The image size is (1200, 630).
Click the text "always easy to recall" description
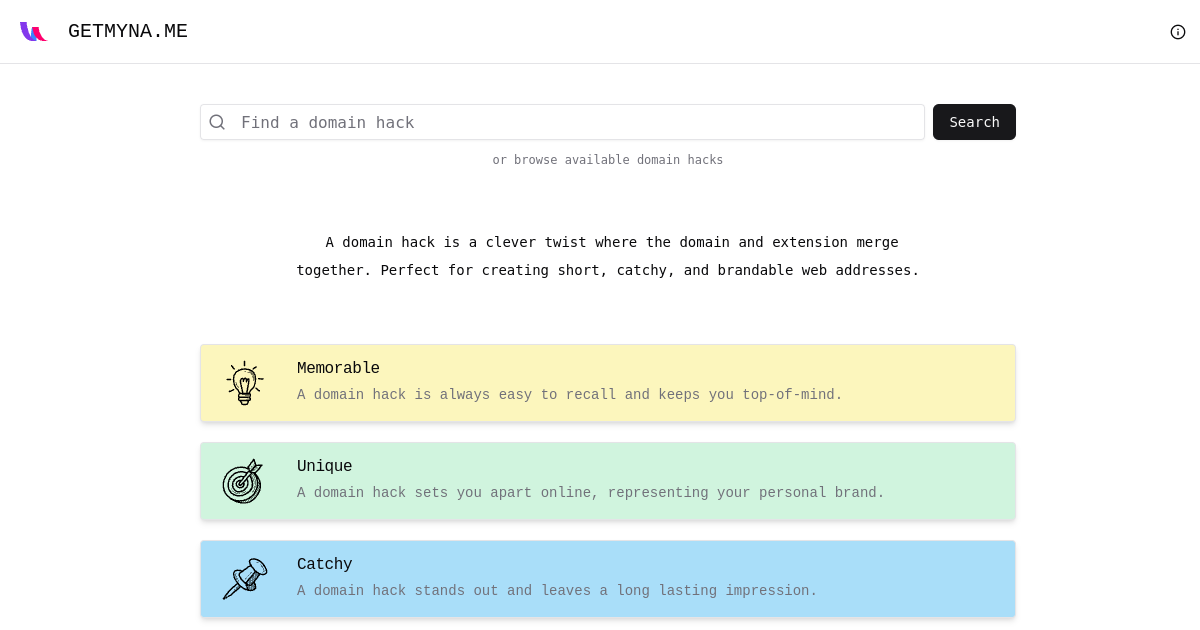[x=527, y=395]
